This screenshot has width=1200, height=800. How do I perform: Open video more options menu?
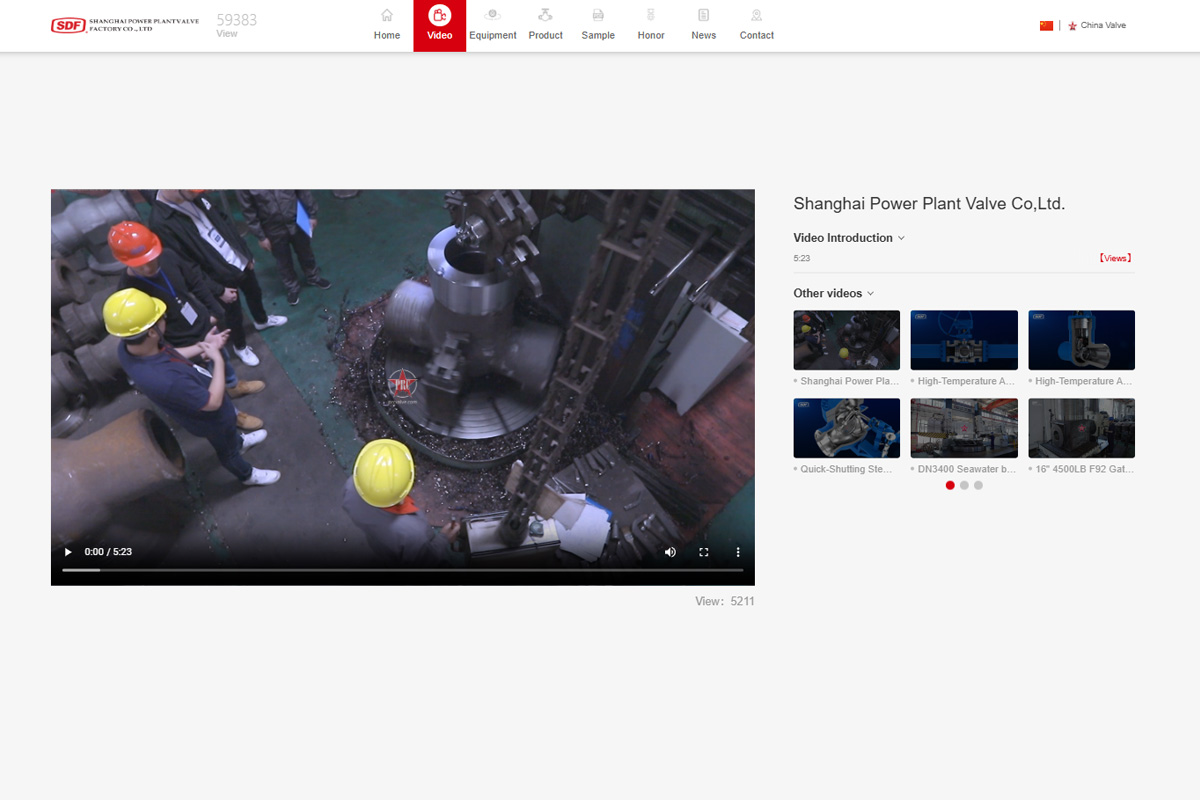[738, 552]
